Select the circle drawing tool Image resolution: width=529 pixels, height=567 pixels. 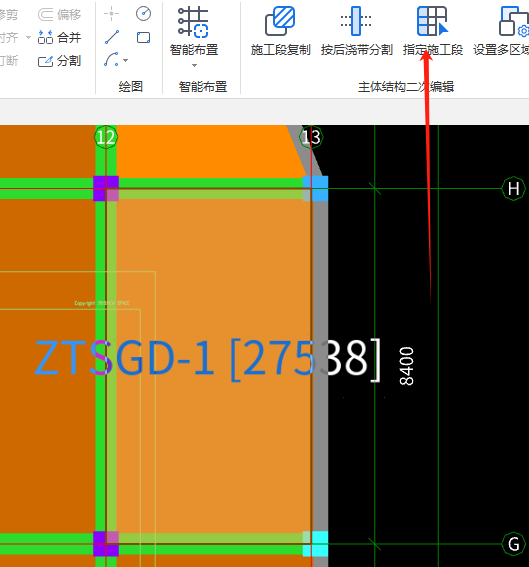point(144,14)
